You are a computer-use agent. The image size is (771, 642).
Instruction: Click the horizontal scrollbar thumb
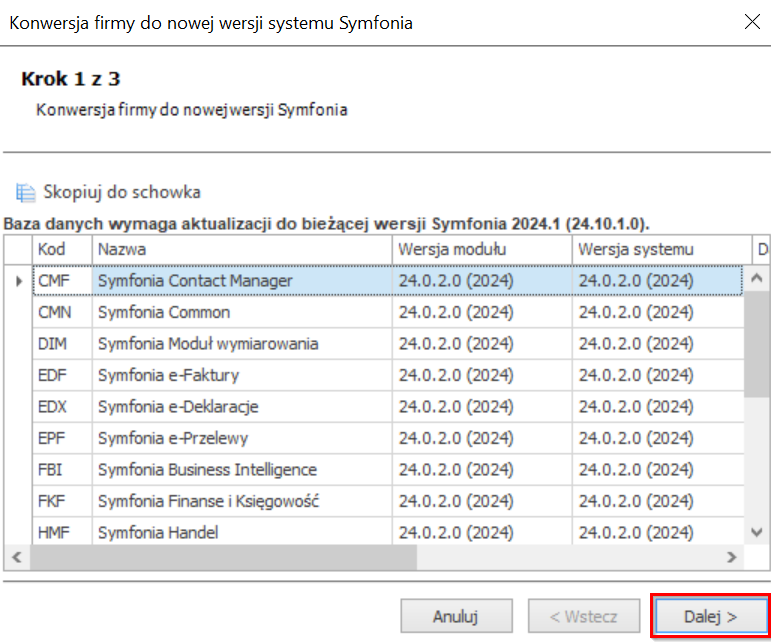coord(223,557)
